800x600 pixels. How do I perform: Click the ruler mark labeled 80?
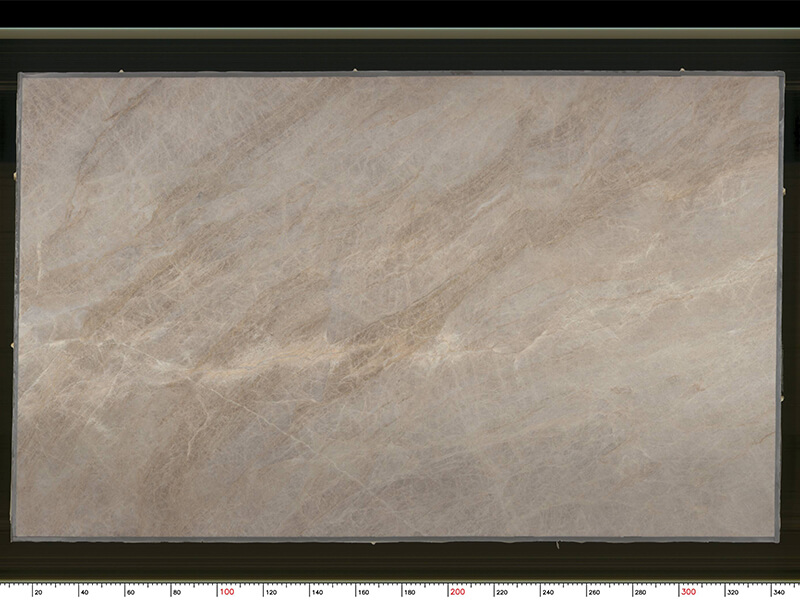177,592
